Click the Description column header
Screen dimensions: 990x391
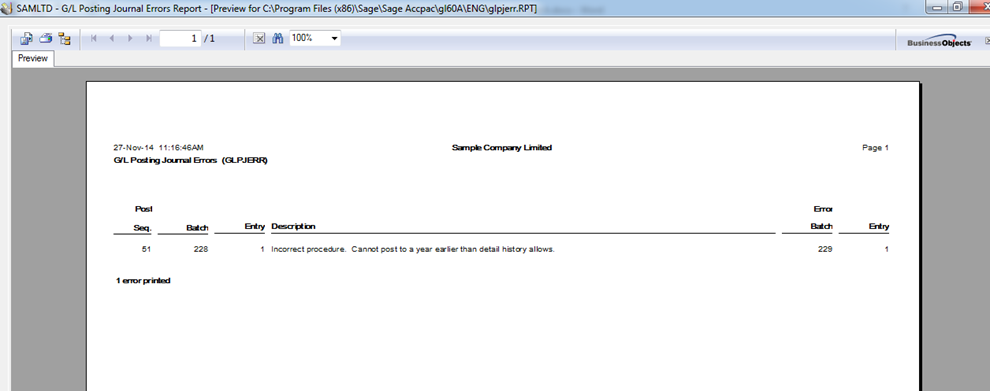(293, 226)
